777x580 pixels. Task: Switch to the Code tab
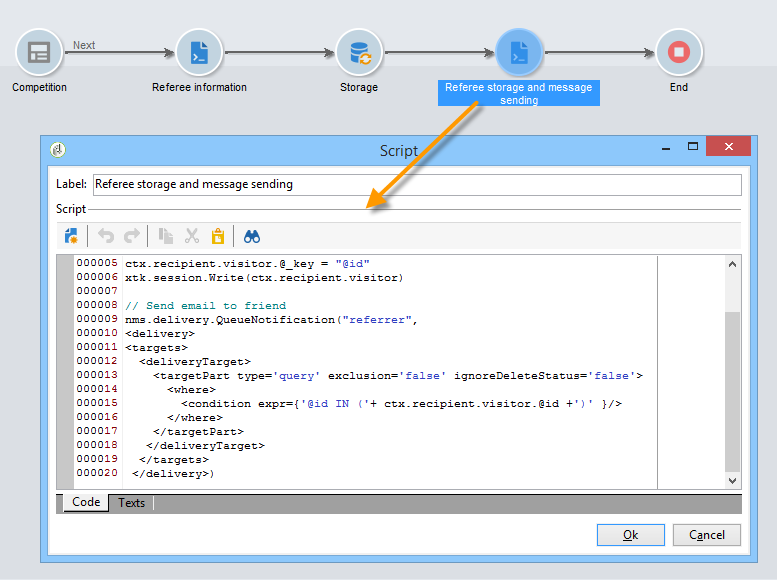click(x=86, y=503)
